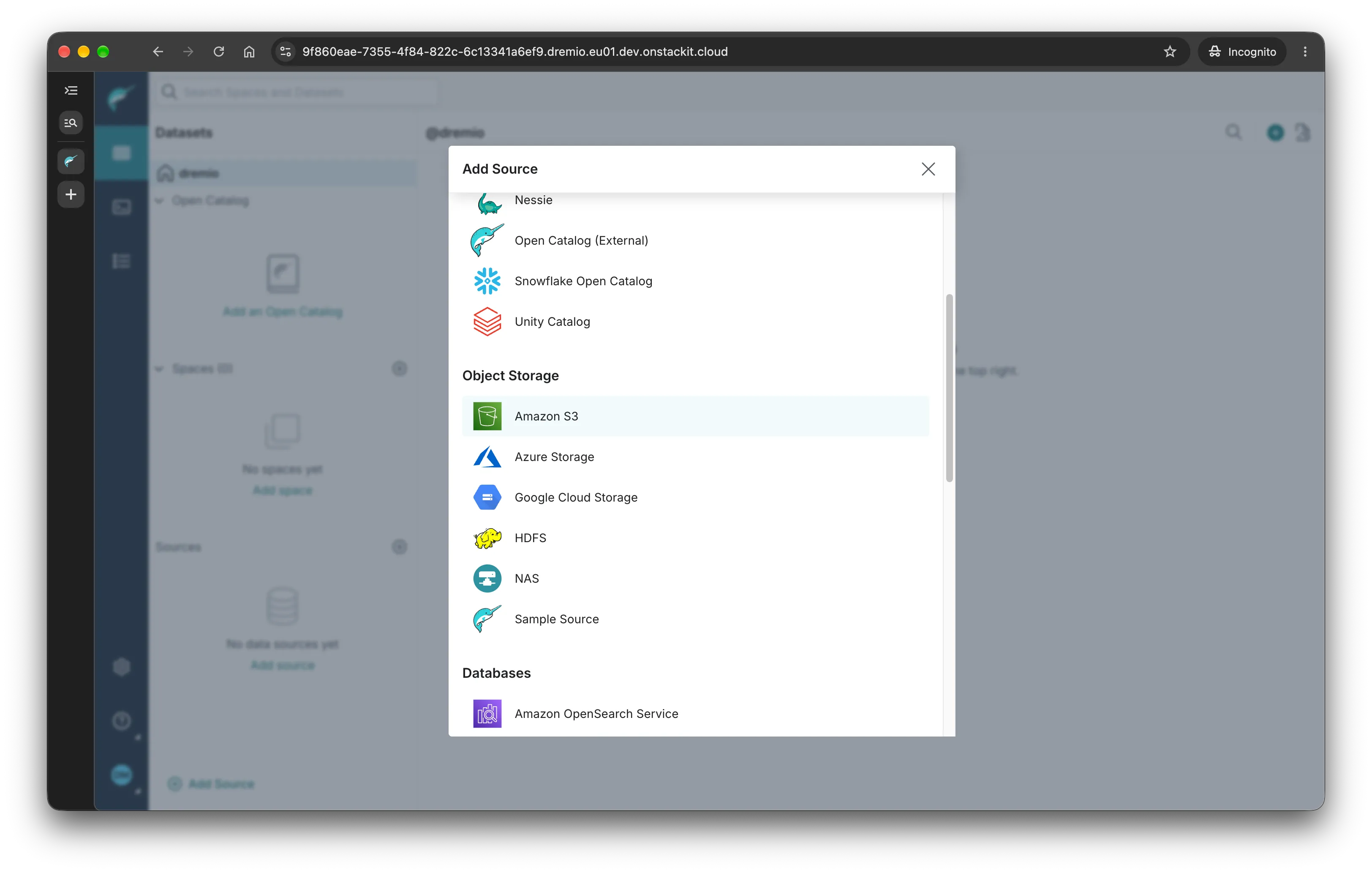1372x873 pixels.
Task: Click the dialog's vertical scrollbar thumb
Action: click(949, 387)
